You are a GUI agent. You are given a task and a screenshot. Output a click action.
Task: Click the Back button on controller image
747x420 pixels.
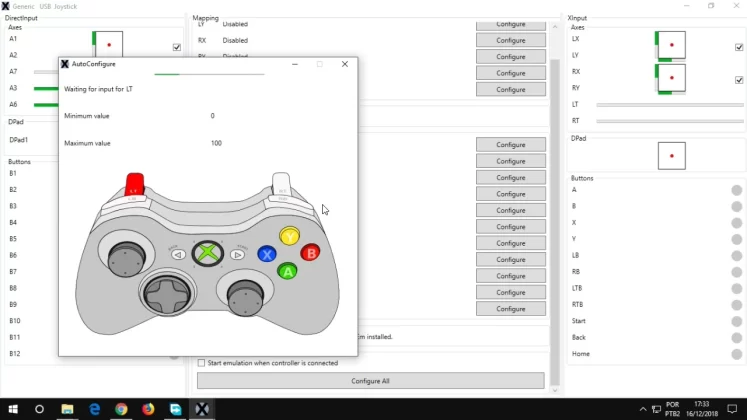click(x=178, y=255)
